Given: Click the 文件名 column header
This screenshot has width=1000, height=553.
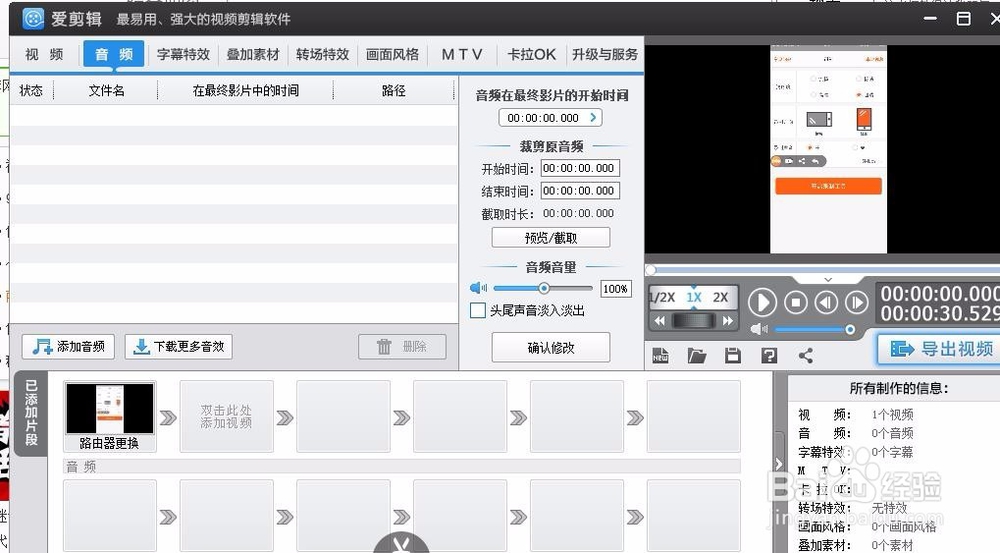Looking at the screenshot, I should pyautogui.click(x=106, y=91).
